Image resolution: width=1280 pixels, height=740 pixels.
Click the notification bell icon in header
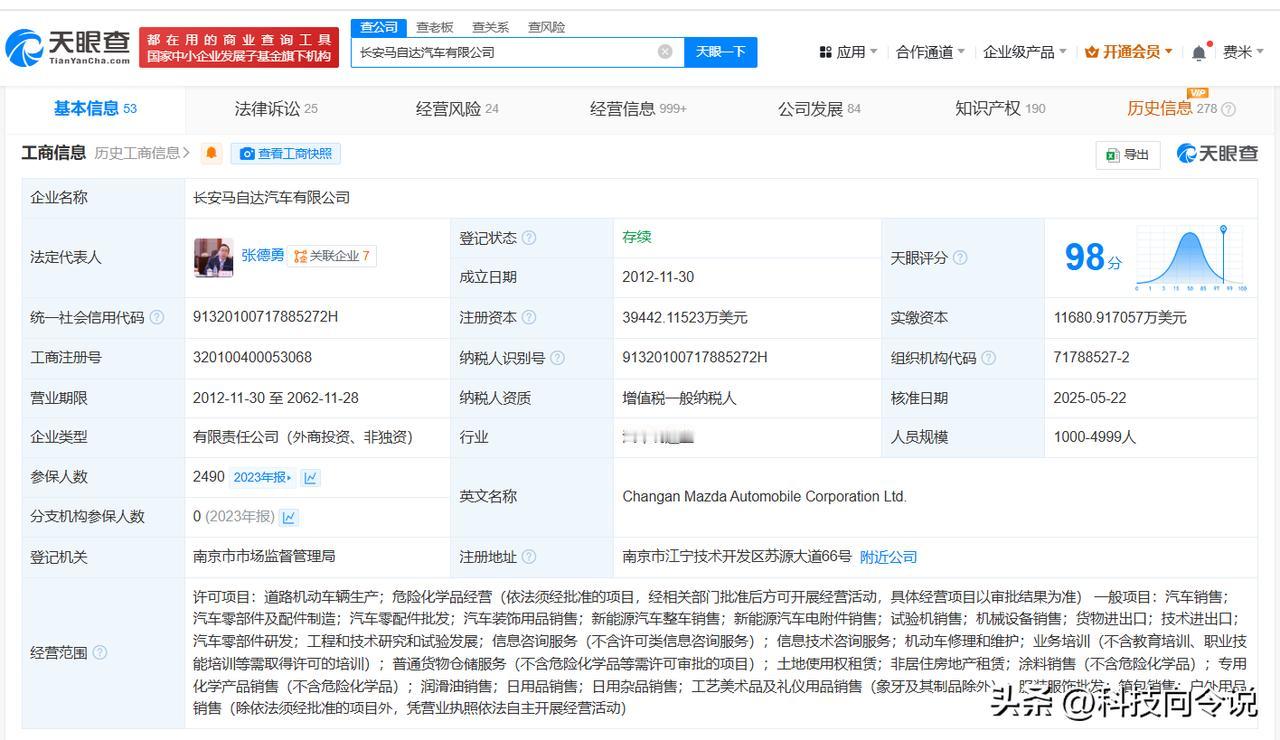1199,52
